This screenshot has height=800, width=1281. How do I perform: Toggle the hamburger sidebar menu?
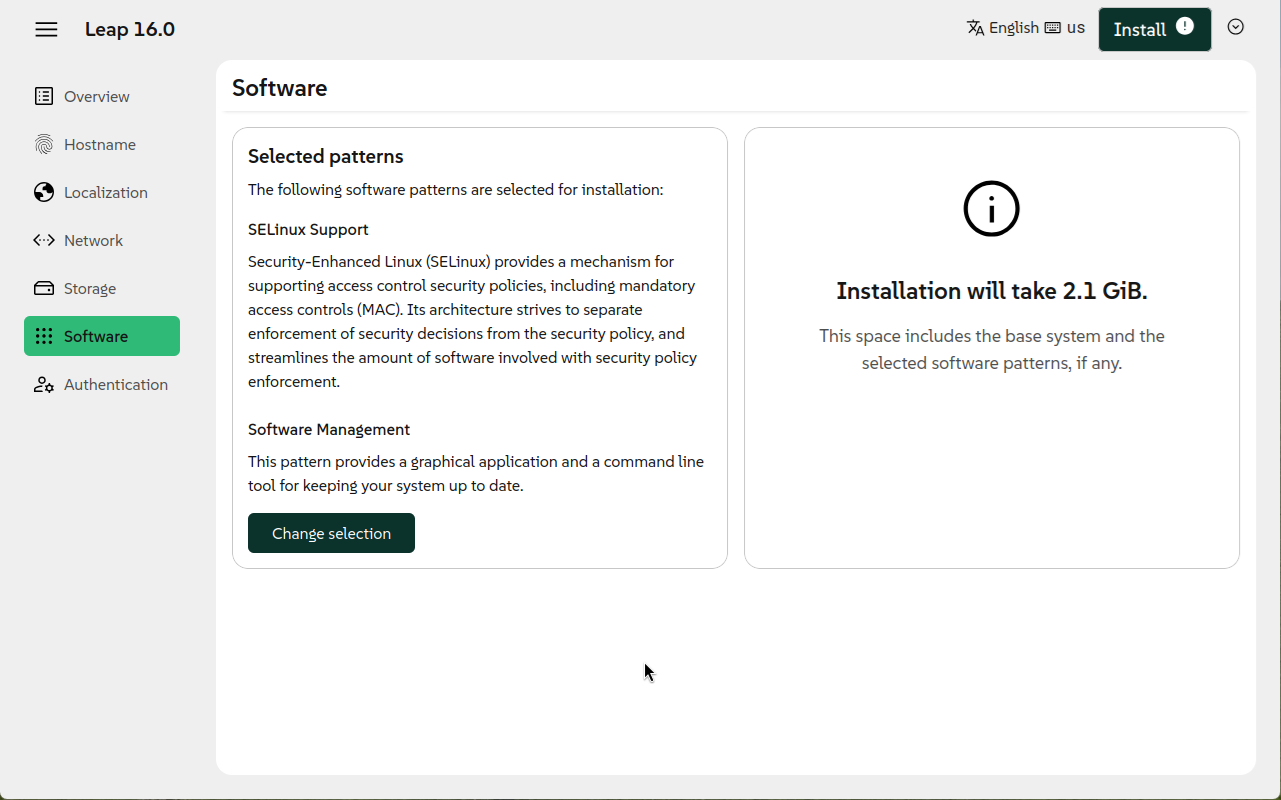(x=46, y=29)
